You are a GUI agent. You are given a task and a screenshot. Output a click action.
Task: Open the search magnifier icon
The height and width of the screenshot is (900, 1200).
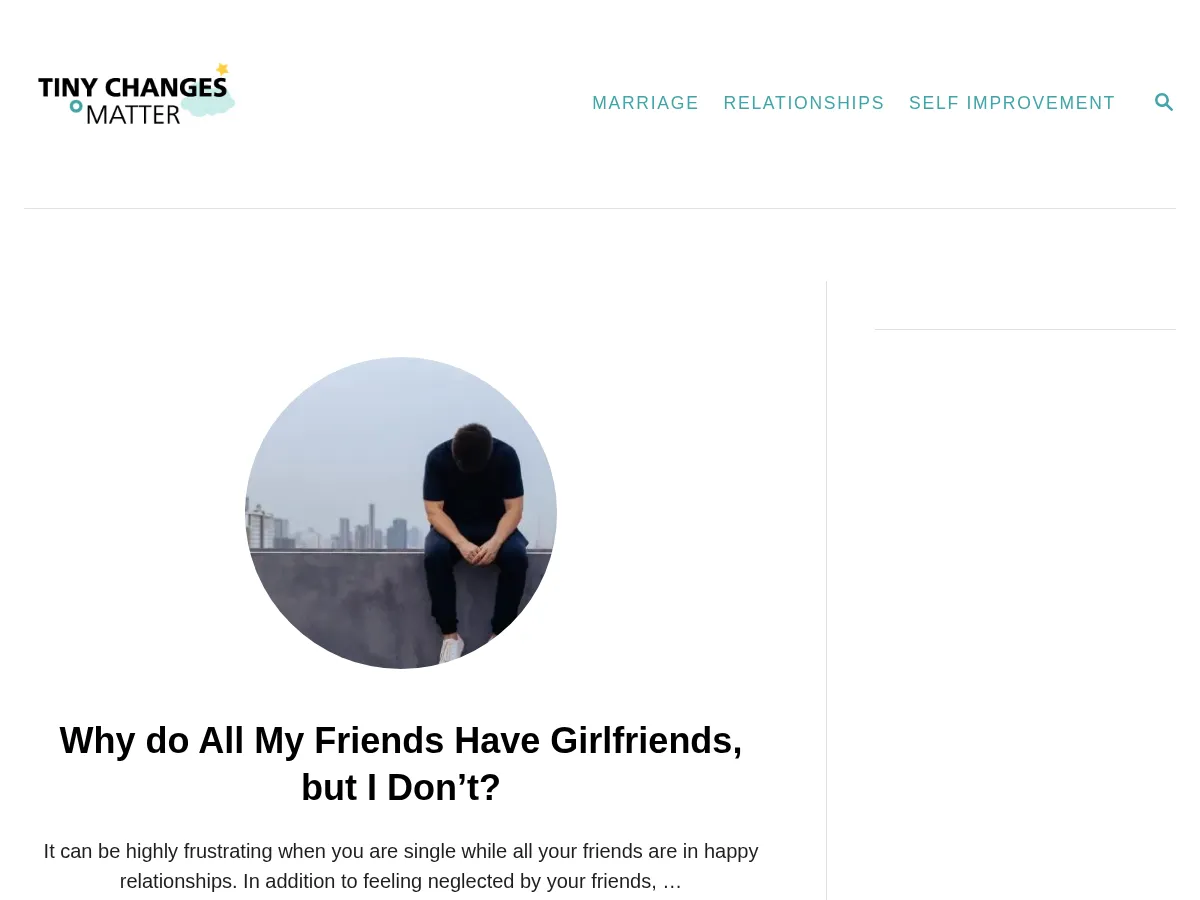point(1163,102)
